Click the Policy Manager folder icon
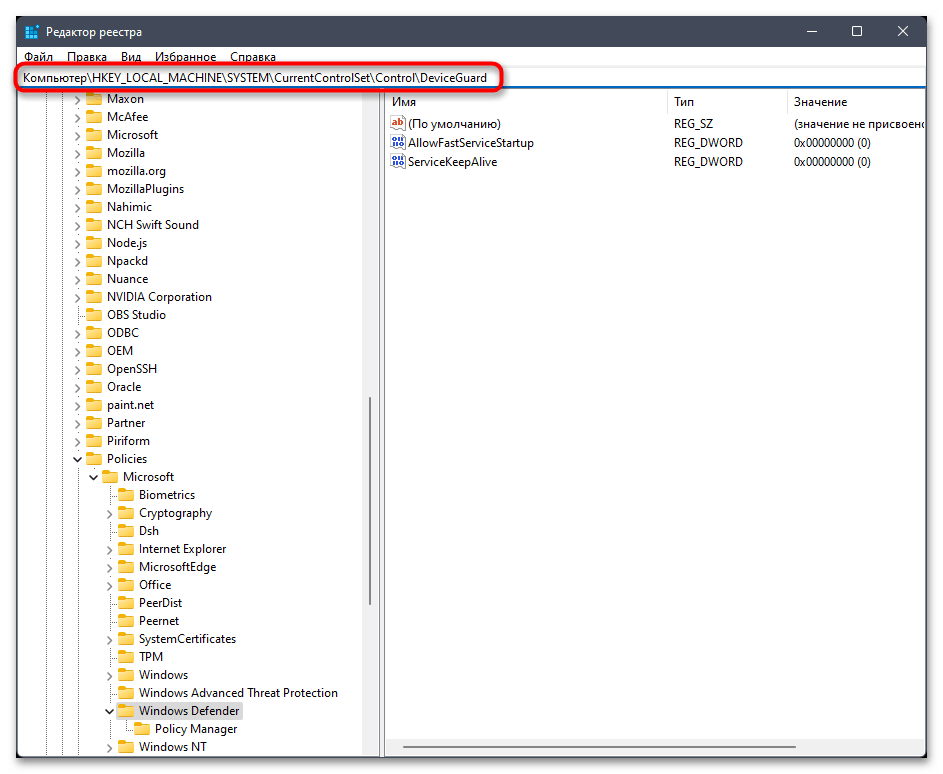Screen dimensions: 943x774 [142, 729]
